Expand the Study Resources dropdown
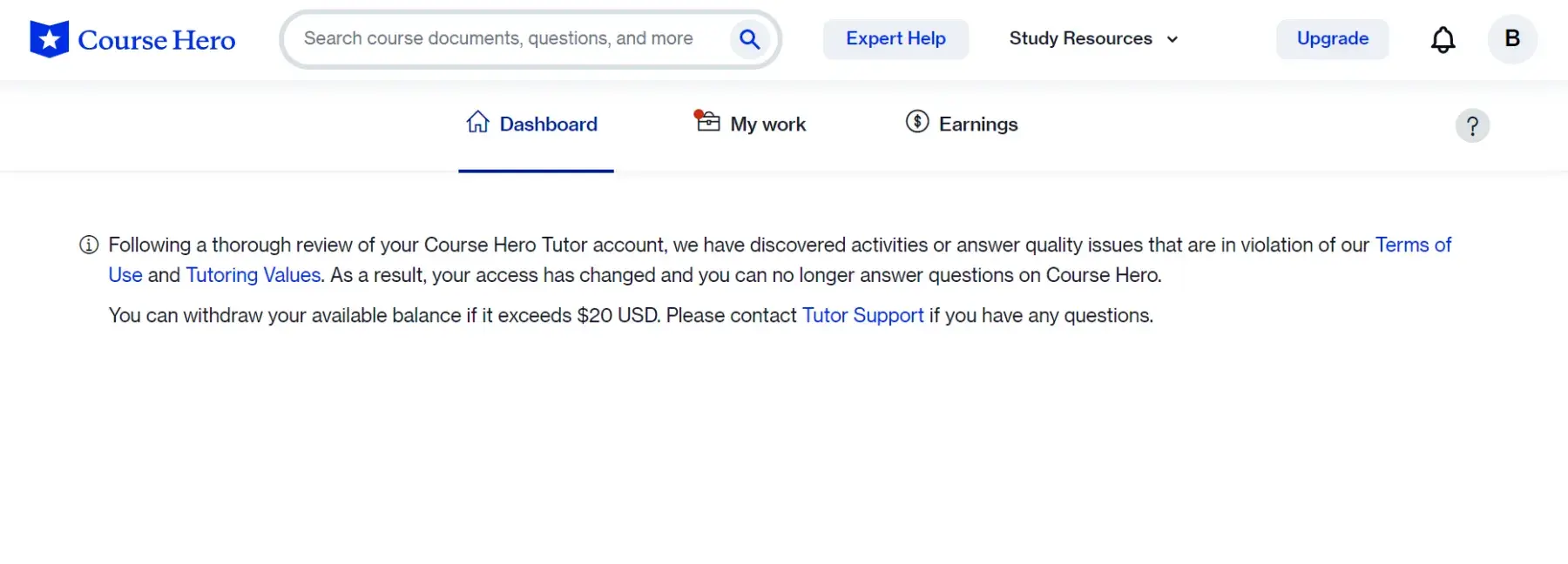This screenshot has height=564, width=1568. [1080, 39]
